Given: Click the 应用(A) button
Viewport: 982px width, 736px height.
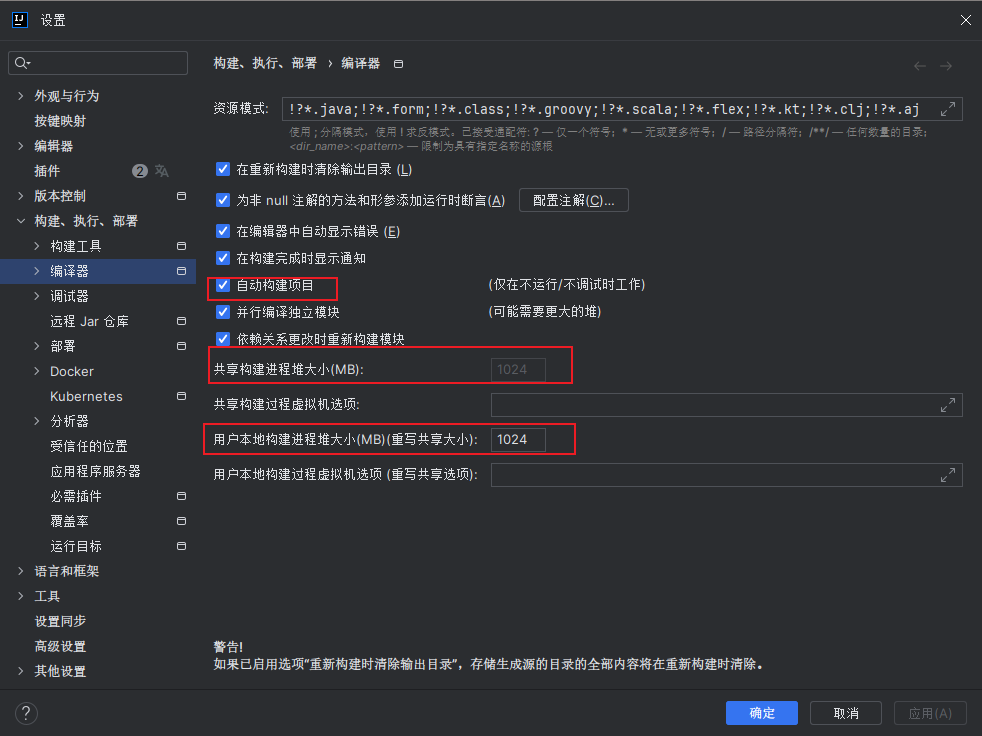Looking at the screenshot, I should pos(930,713).
